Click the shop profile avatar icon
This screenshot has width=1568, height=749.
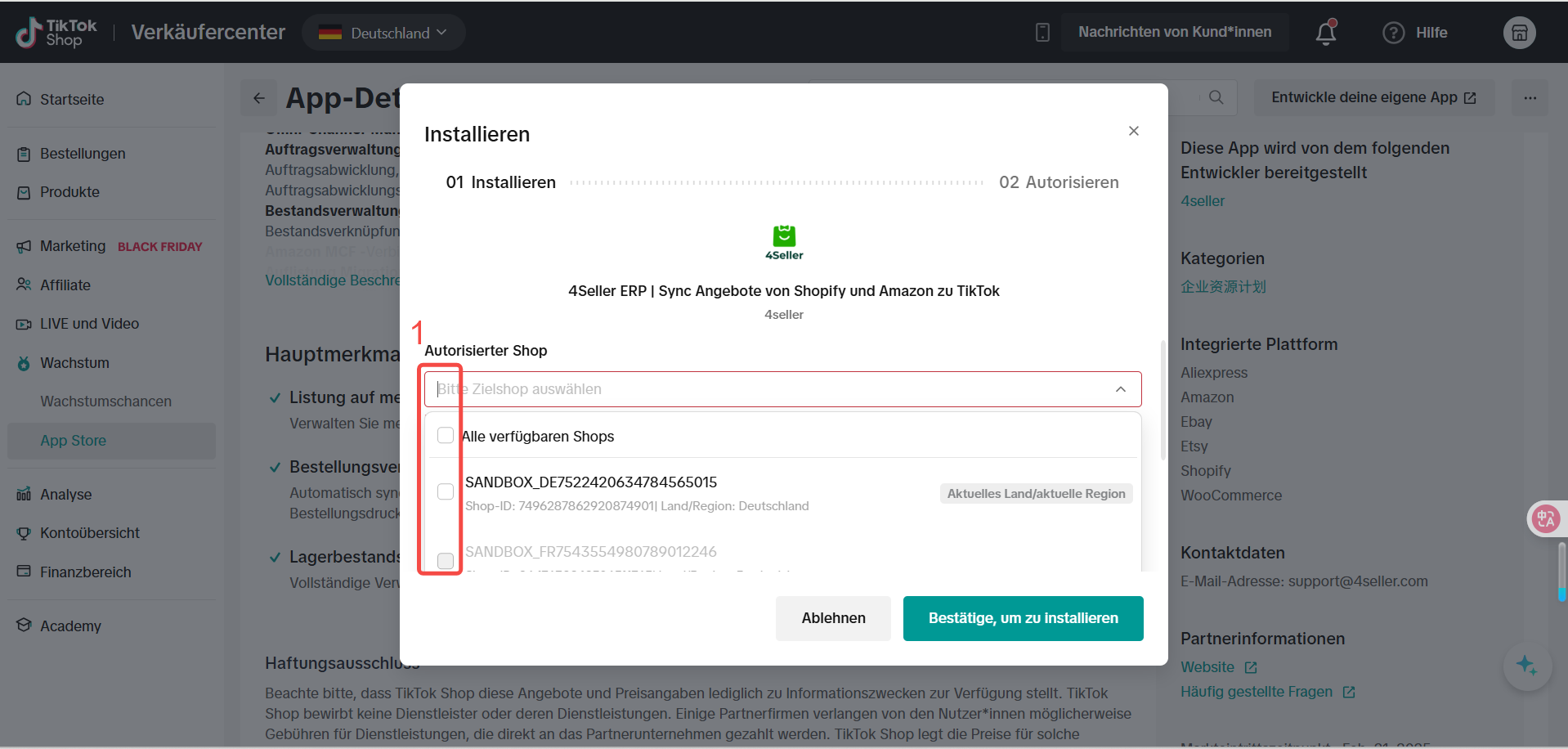[1519, 33]
